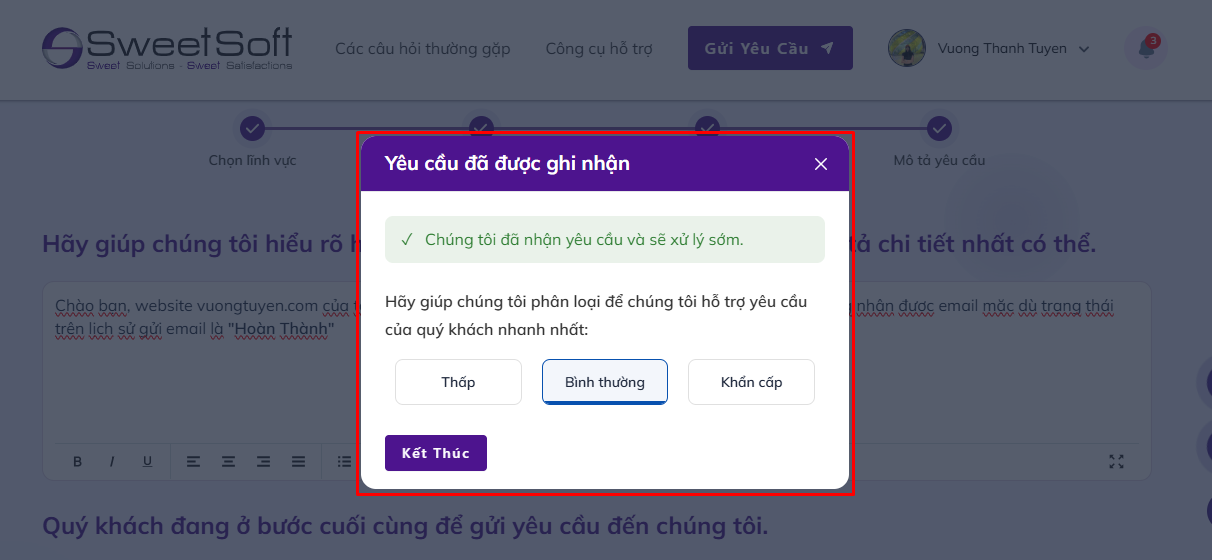This screenshot has width=1212, height=560.
Task: Click the notification bell icon
Action: 1145,49
